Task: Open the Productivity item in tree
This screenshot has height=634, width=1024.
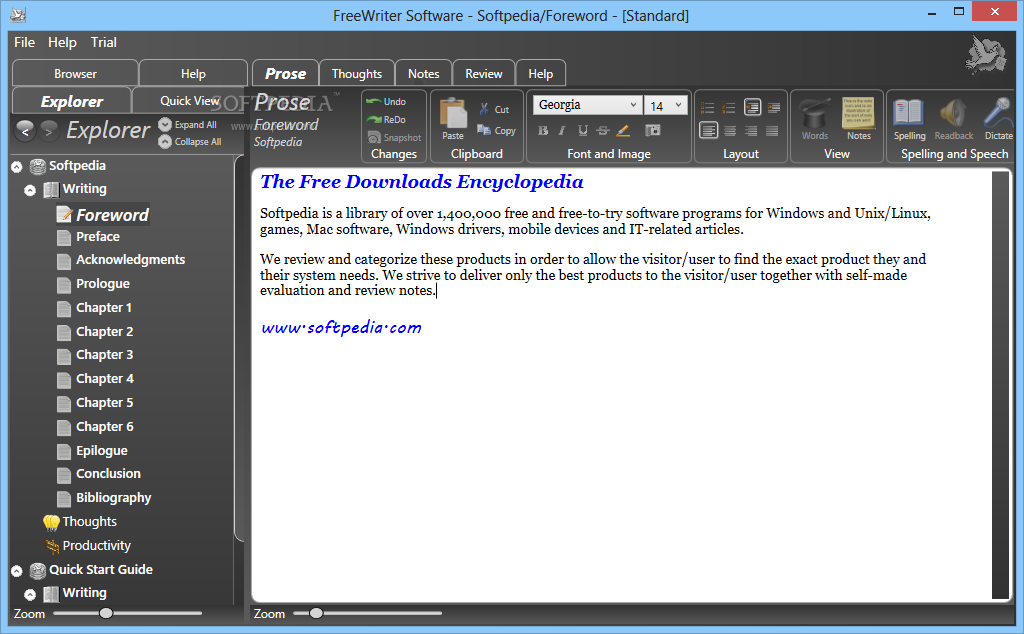Action: tap(88, 545)
